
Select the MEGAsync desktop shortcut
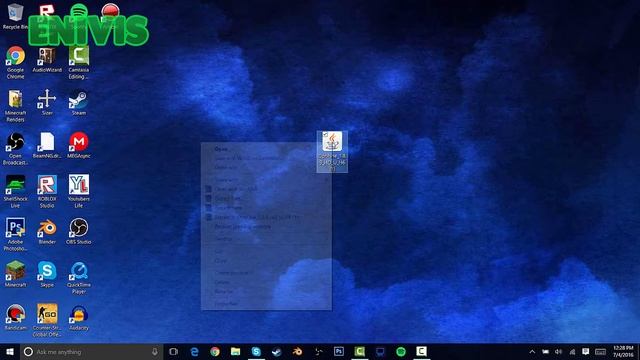coord(78,145)
